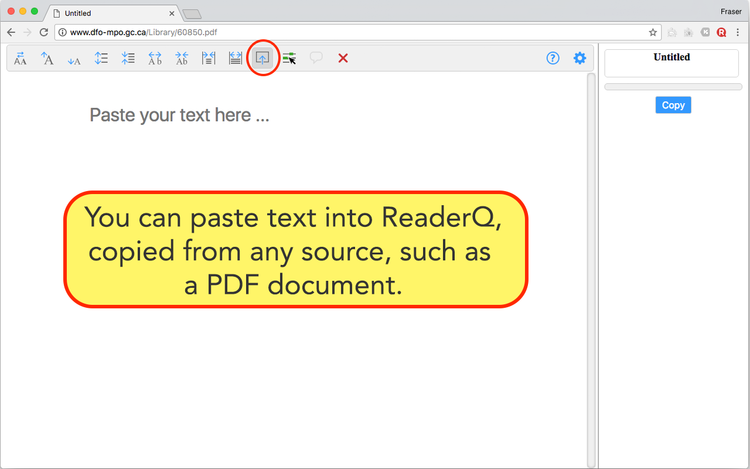Narrow the text column width
The height and width of the screenshot is (469, 750).
pyautogui.click(x=209, y=58)
